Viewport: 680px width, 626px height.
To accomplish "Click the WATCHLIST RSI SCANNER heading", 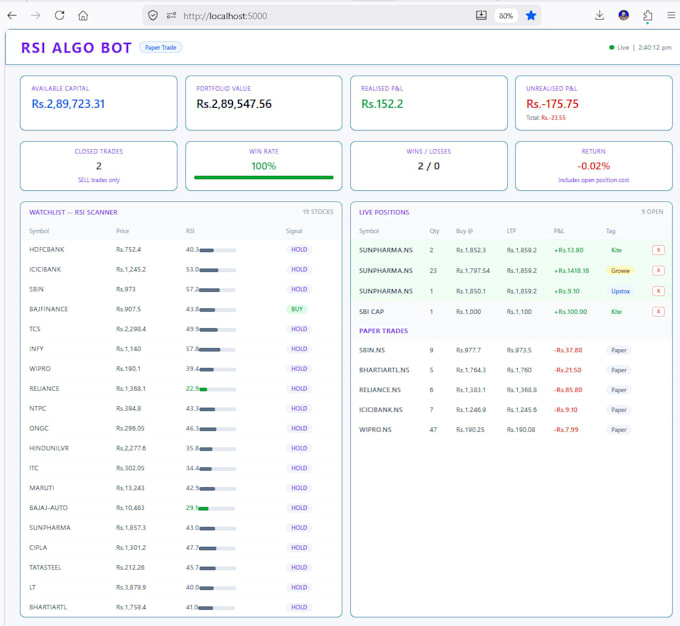I will pos(73,212).
